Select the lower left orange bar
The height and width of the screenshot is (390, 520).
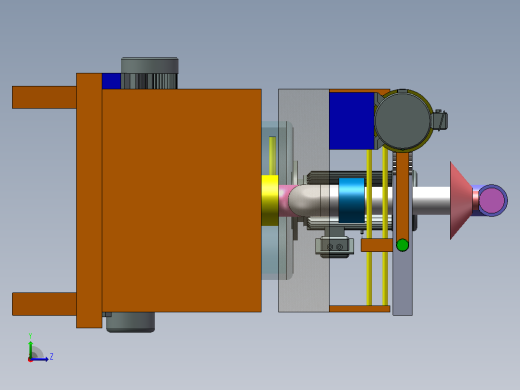pos(44,304)
